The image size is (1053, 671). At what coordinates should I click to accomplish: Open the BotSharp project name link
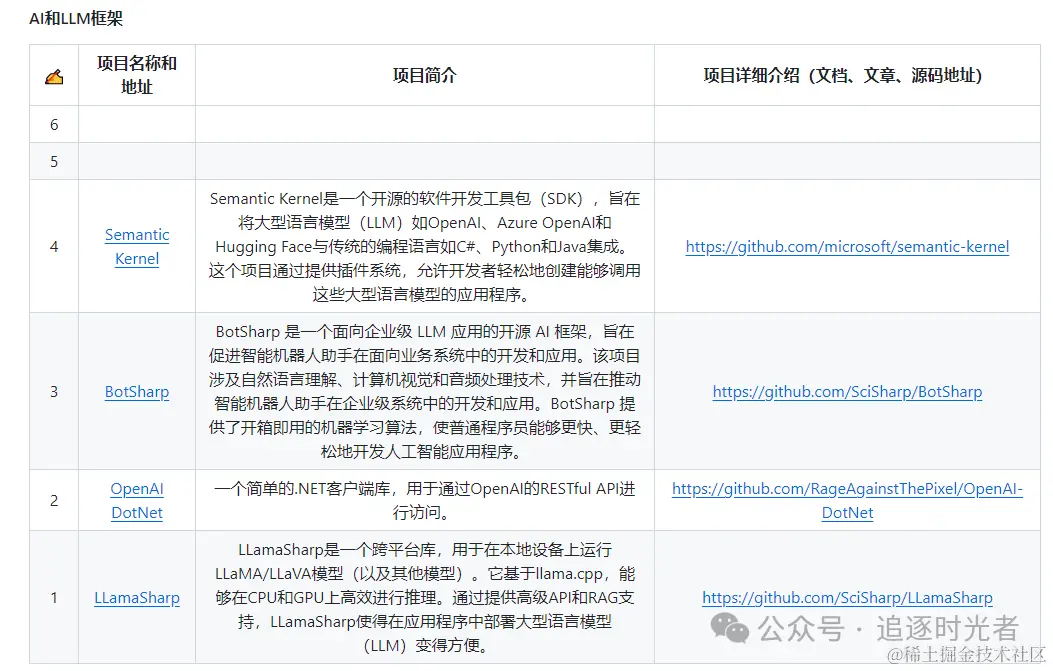[x=137, y=392]
